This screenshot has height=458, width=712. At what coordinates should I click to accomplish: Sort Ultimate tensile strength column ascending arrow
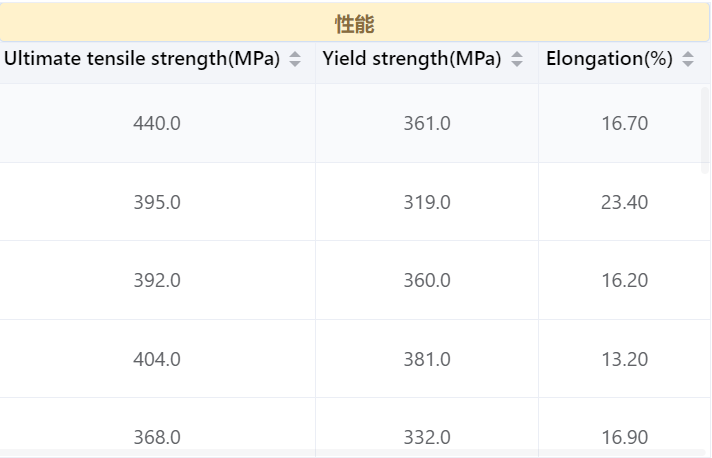pos(295,54)
